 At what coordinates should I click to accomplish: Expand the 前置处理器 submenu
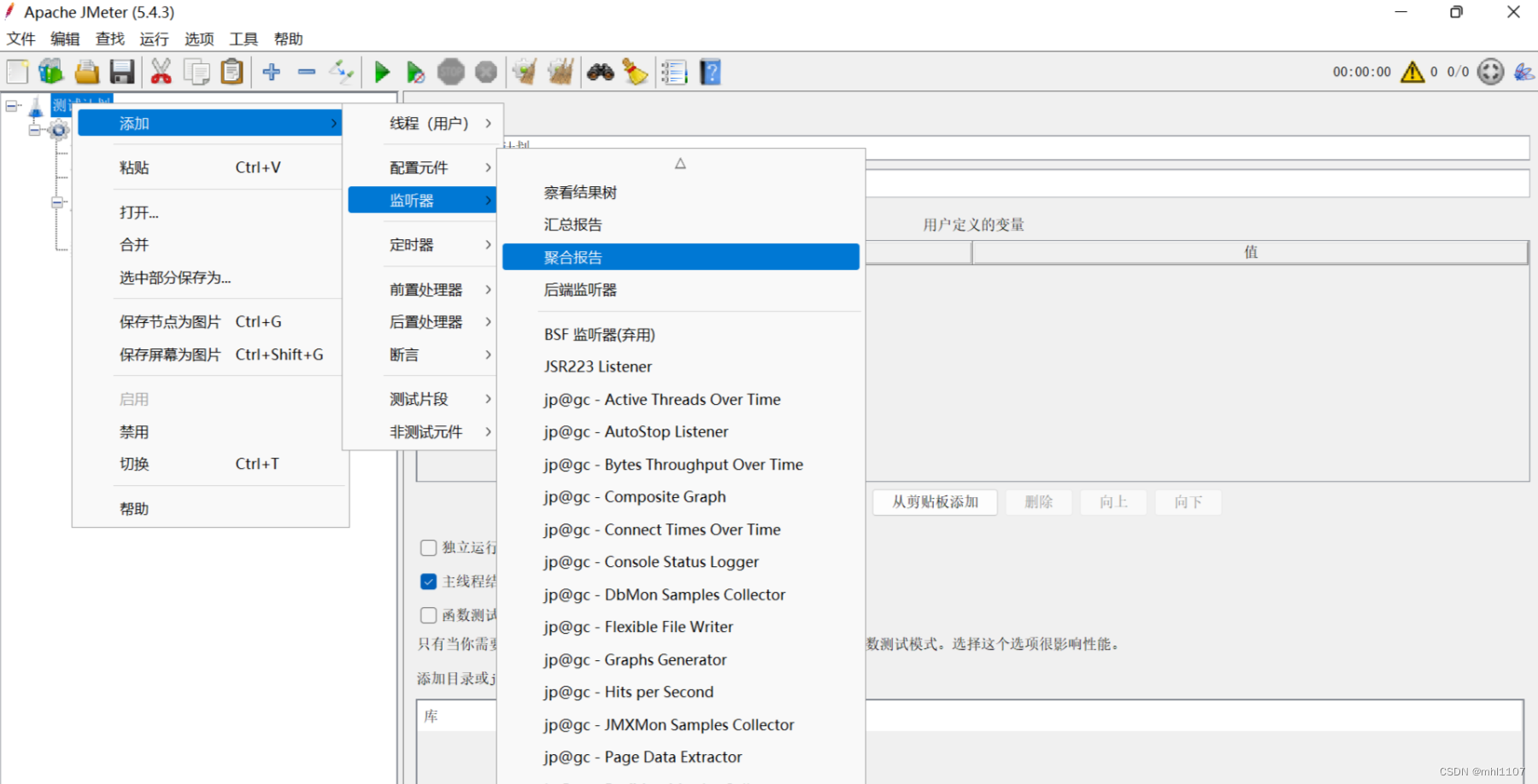point(422,290)
